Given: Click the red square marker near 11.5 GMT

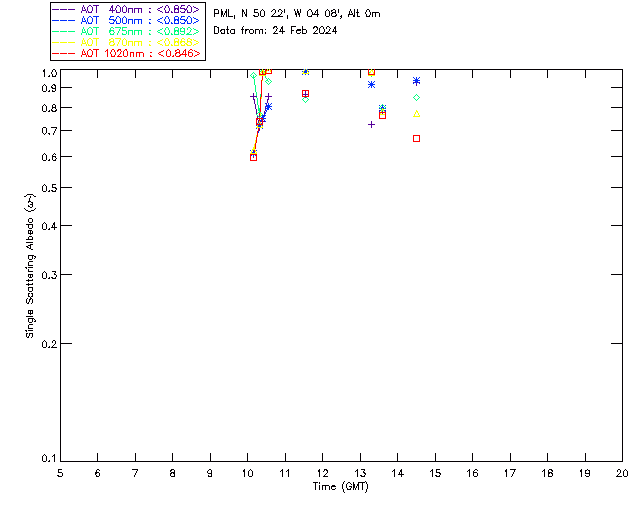Looking at the screenshot, I should [x=305, y=94].
